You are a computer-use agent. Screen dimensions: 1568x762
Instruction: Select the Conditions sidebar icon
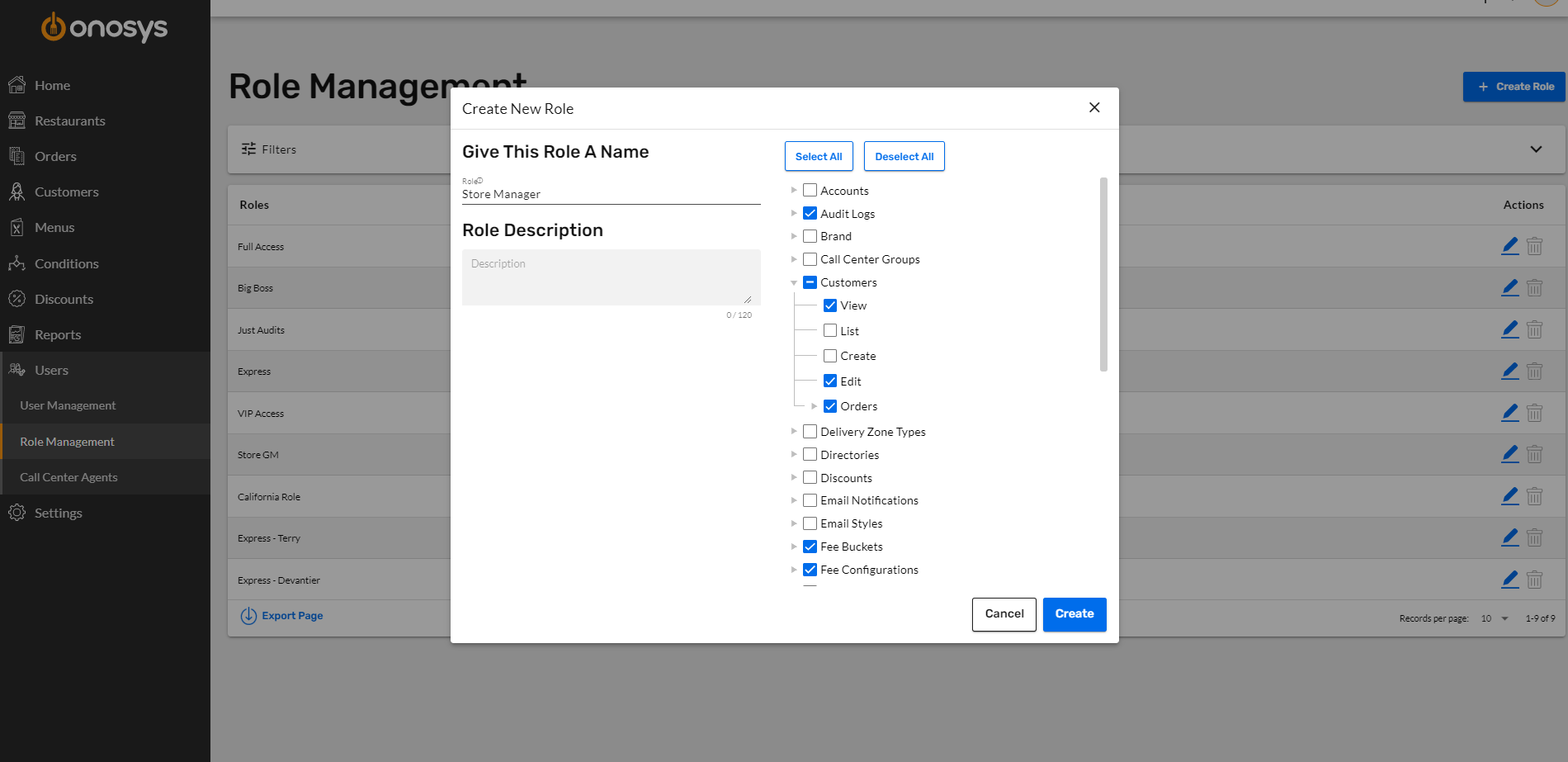tap(17, 263)
